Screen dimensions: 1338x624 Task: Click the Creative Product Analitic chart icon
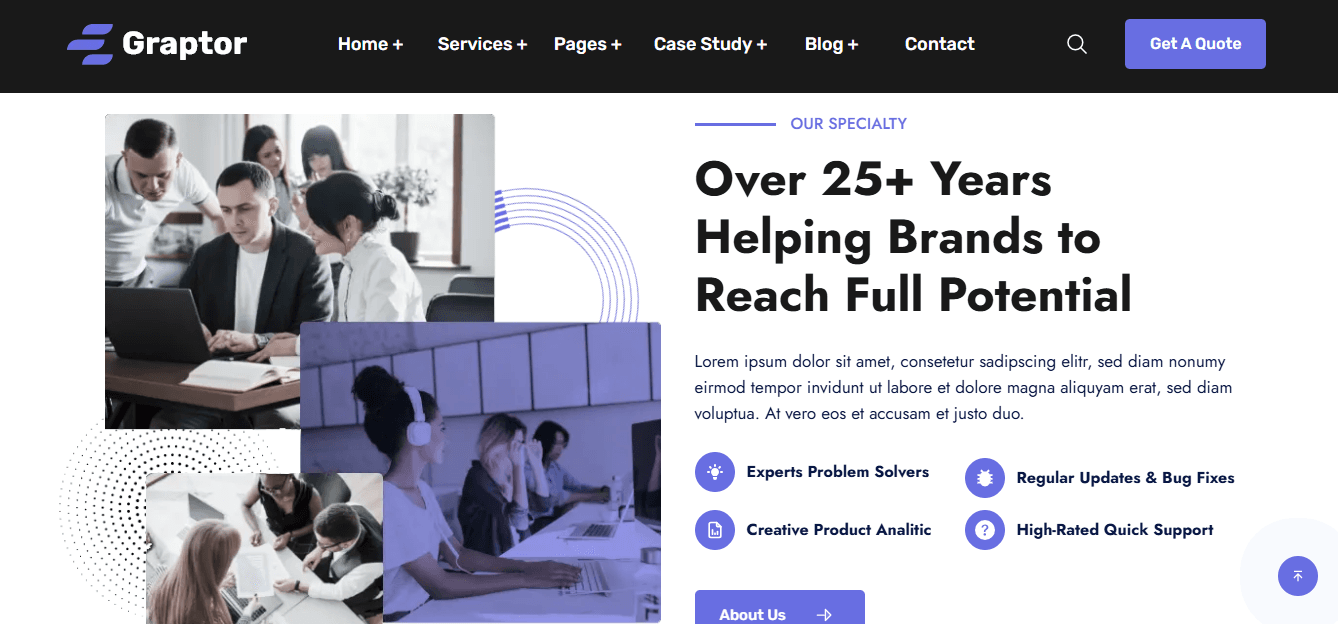click(715, 530)
